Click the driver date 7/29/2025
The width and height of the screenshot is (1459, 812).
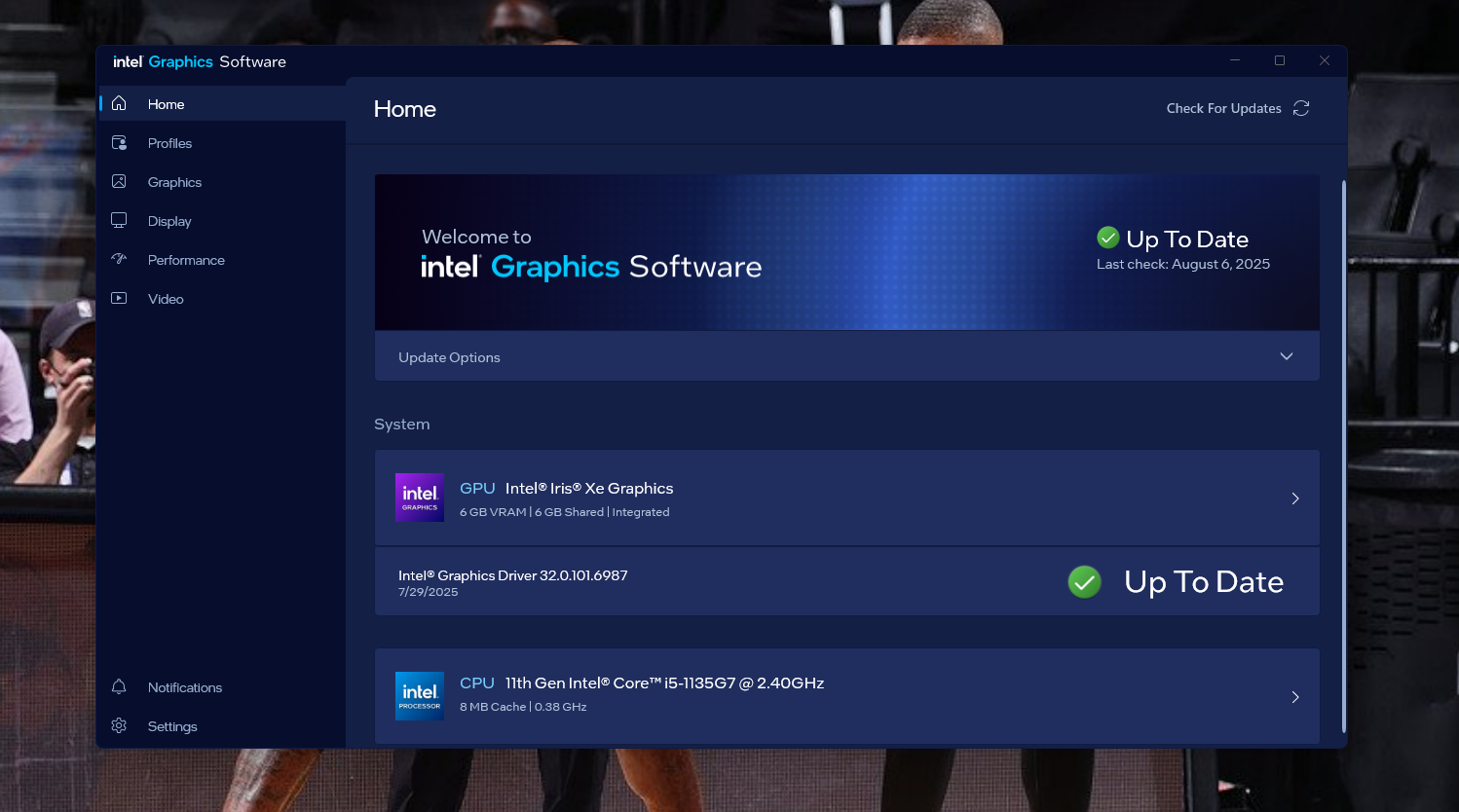(428, 592)
